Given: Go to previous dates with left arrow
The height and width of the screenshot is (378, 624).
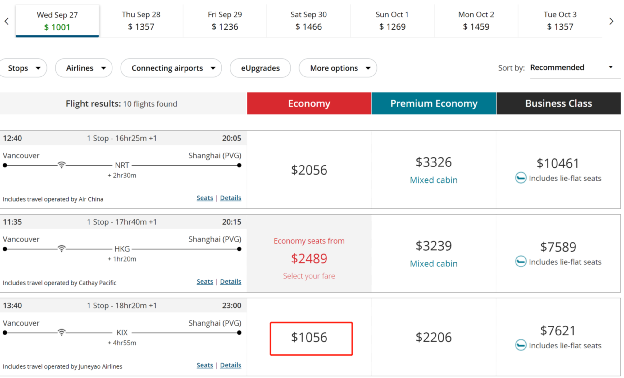Looking at the screenshot, I should click(6, 21).
